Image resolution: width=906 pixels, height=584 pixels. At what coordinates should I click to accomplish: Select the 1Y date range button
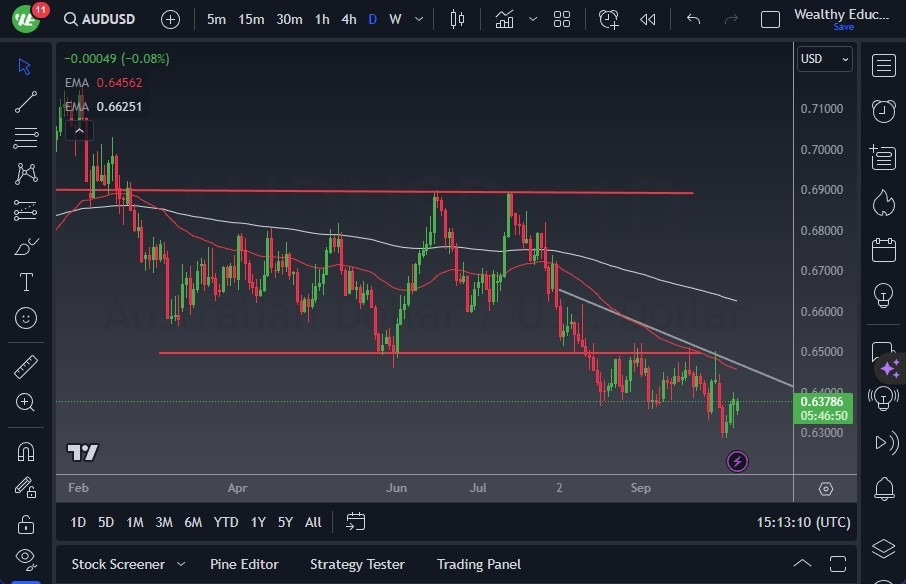pos(258,522)
